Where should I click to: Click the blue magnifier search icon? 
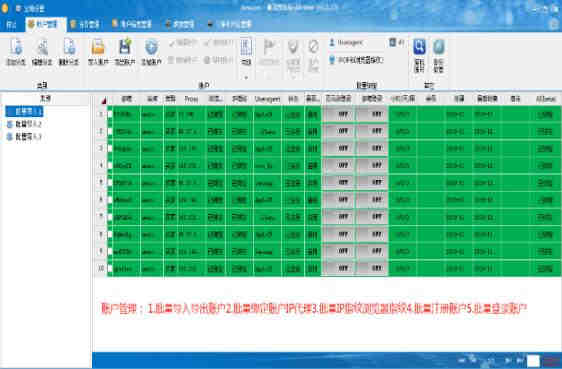tap(419, 47)
